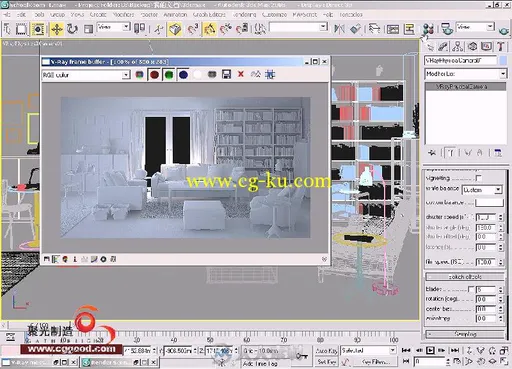
Task: Open the Create menu
Action: (x=98, y=15)
